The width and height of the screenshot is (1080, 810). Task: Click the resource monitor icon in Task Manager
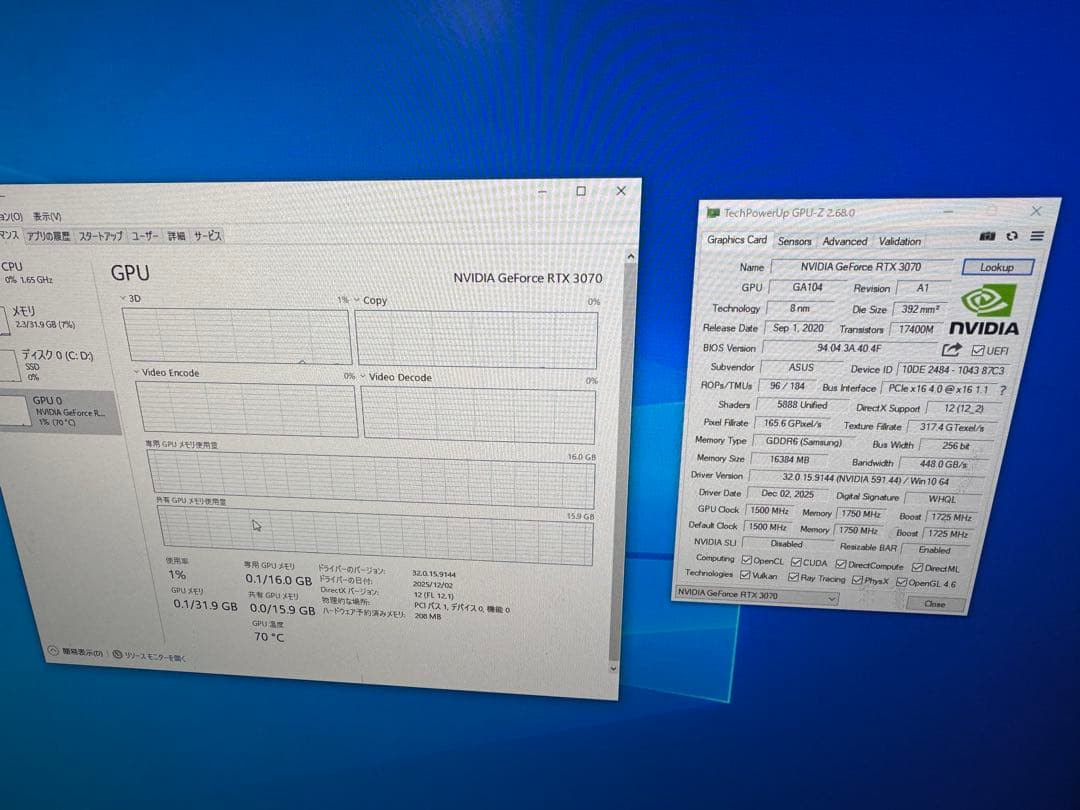click(x=118, y=656)
